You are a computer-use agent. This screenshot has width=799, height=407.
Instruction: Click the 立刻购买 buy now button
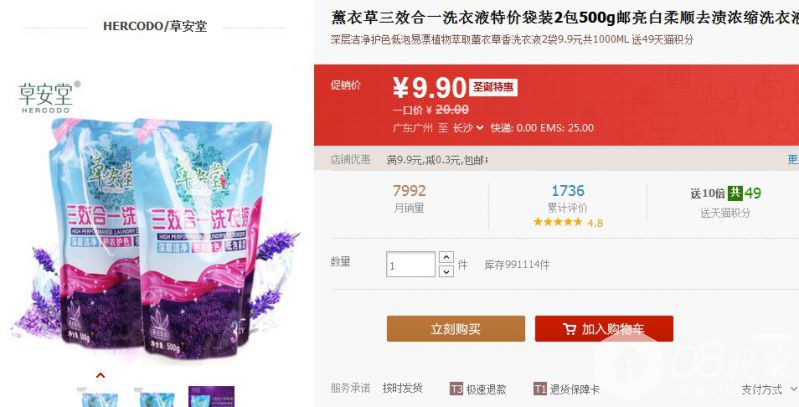(x=456, y=329)
